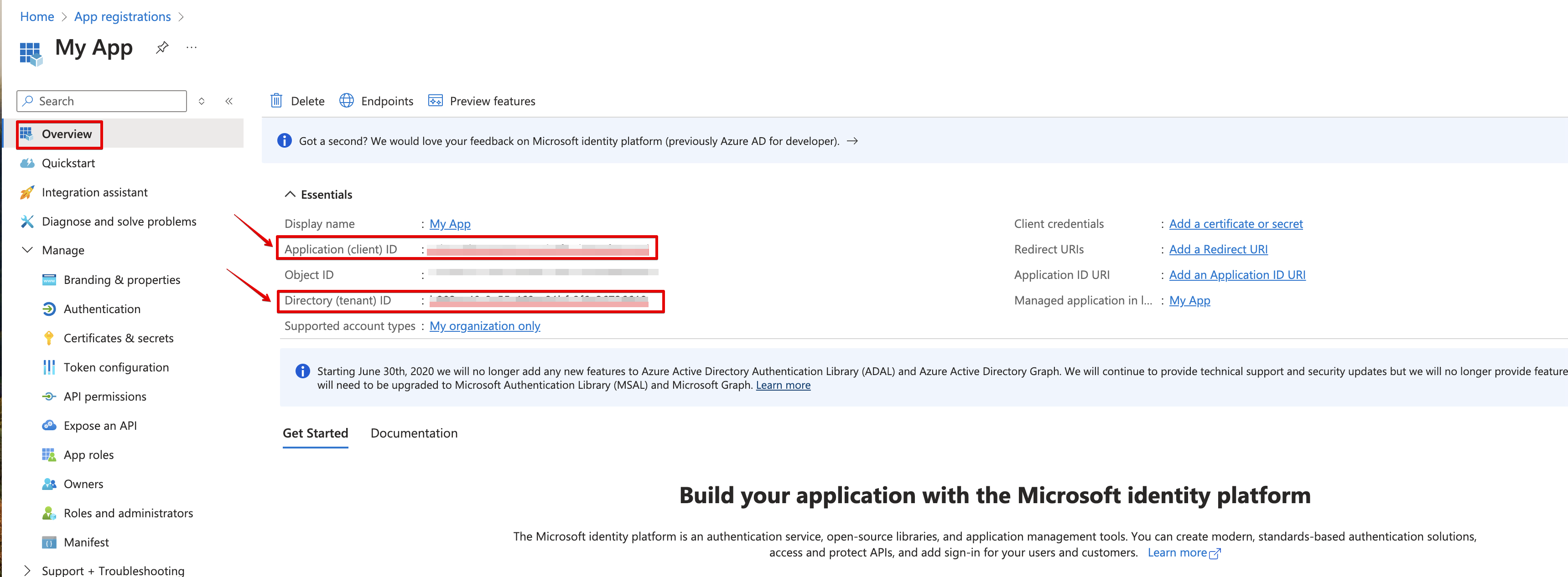
Task: Click My organization only link
Action: click(x=484, y=326)
